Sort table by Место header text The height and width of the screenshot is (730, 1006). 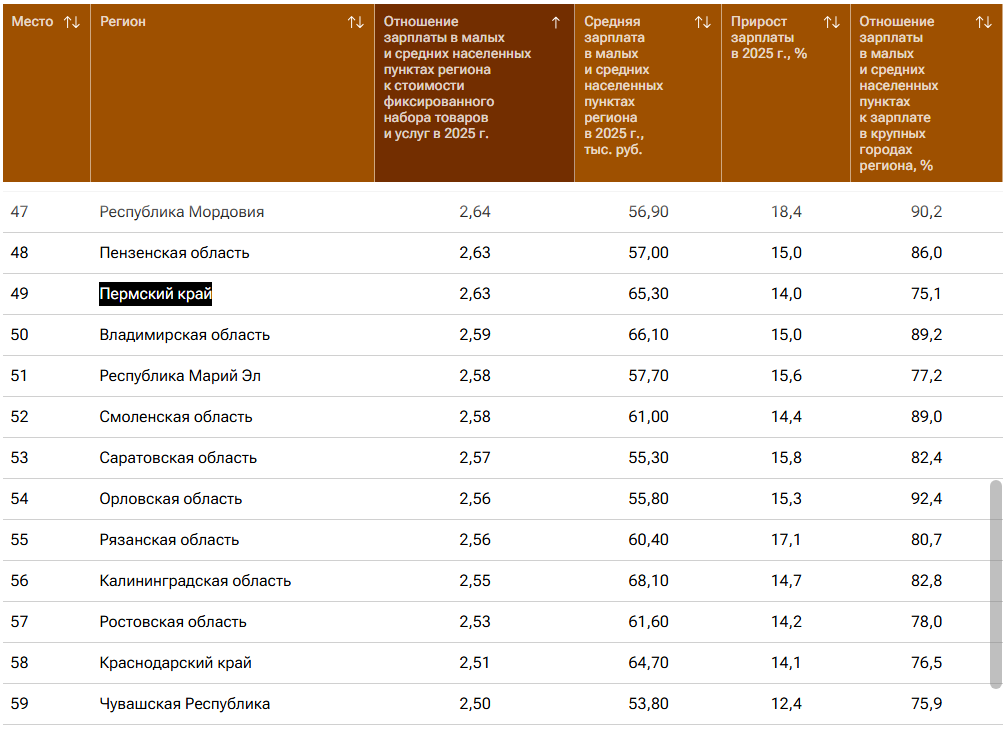click(32, 22)
